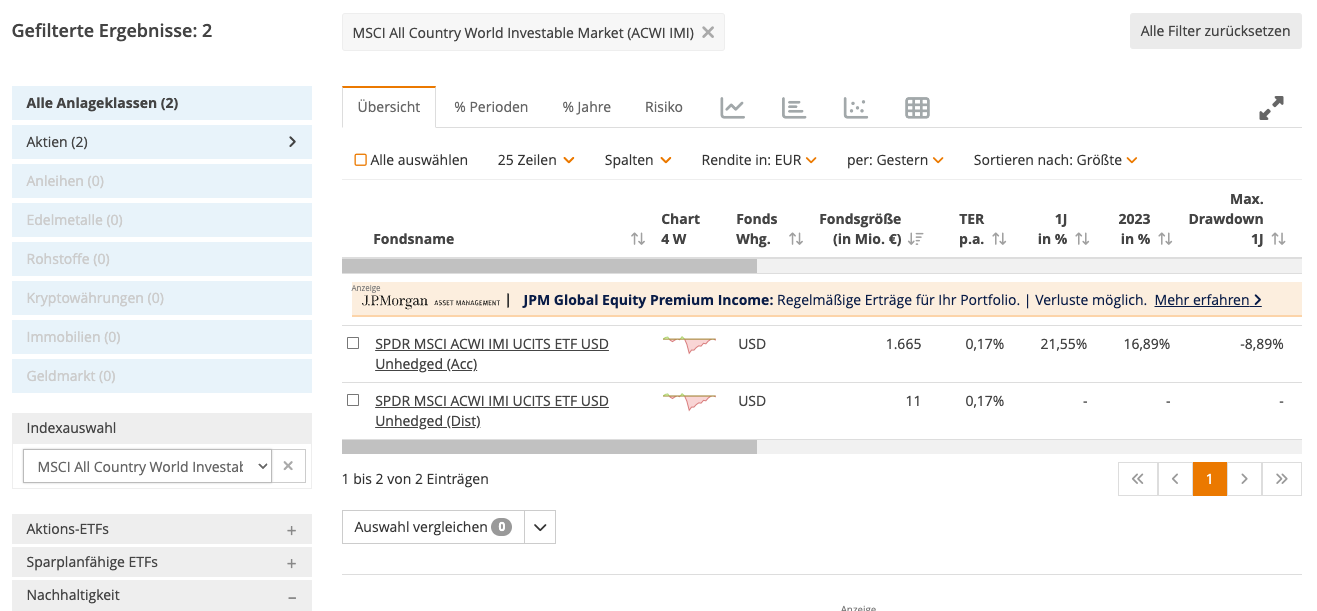Sort by TER p.a. column arrows
The height and width of the screenshot is (611, 1317).
999,239
